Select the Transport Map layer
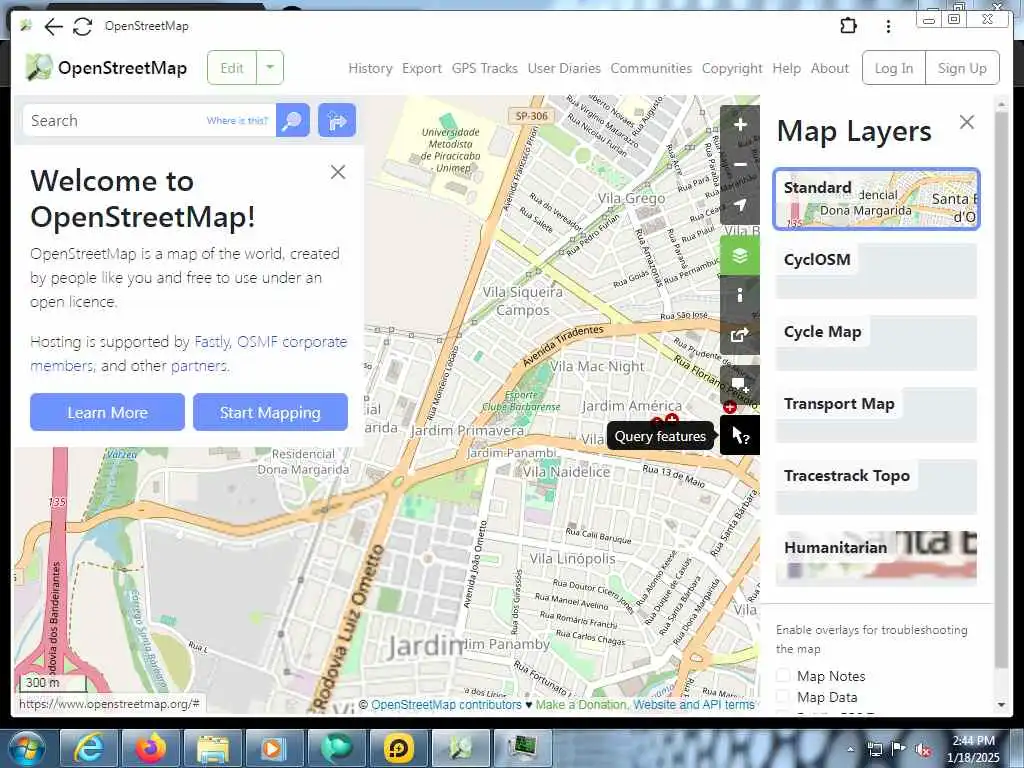This screenshot has height=768, width=1024. tap(876, 414)
